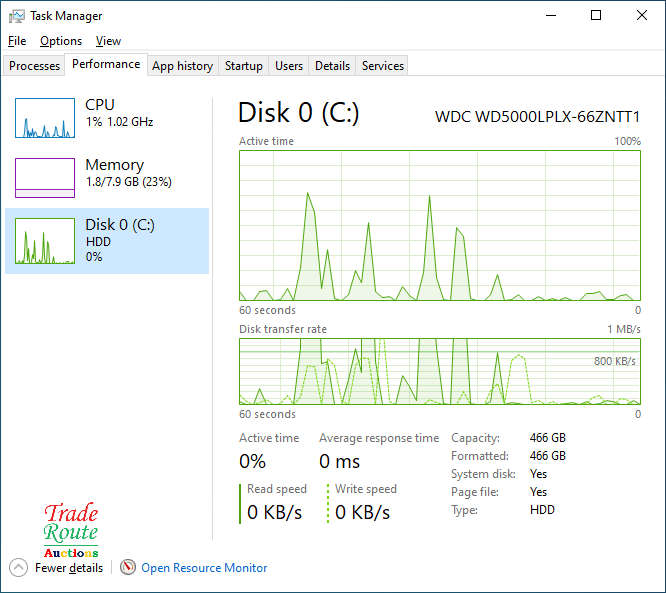This screenshot has width=666, height=593.
Task: Switch to the Details tab
Action: point(332,66)
